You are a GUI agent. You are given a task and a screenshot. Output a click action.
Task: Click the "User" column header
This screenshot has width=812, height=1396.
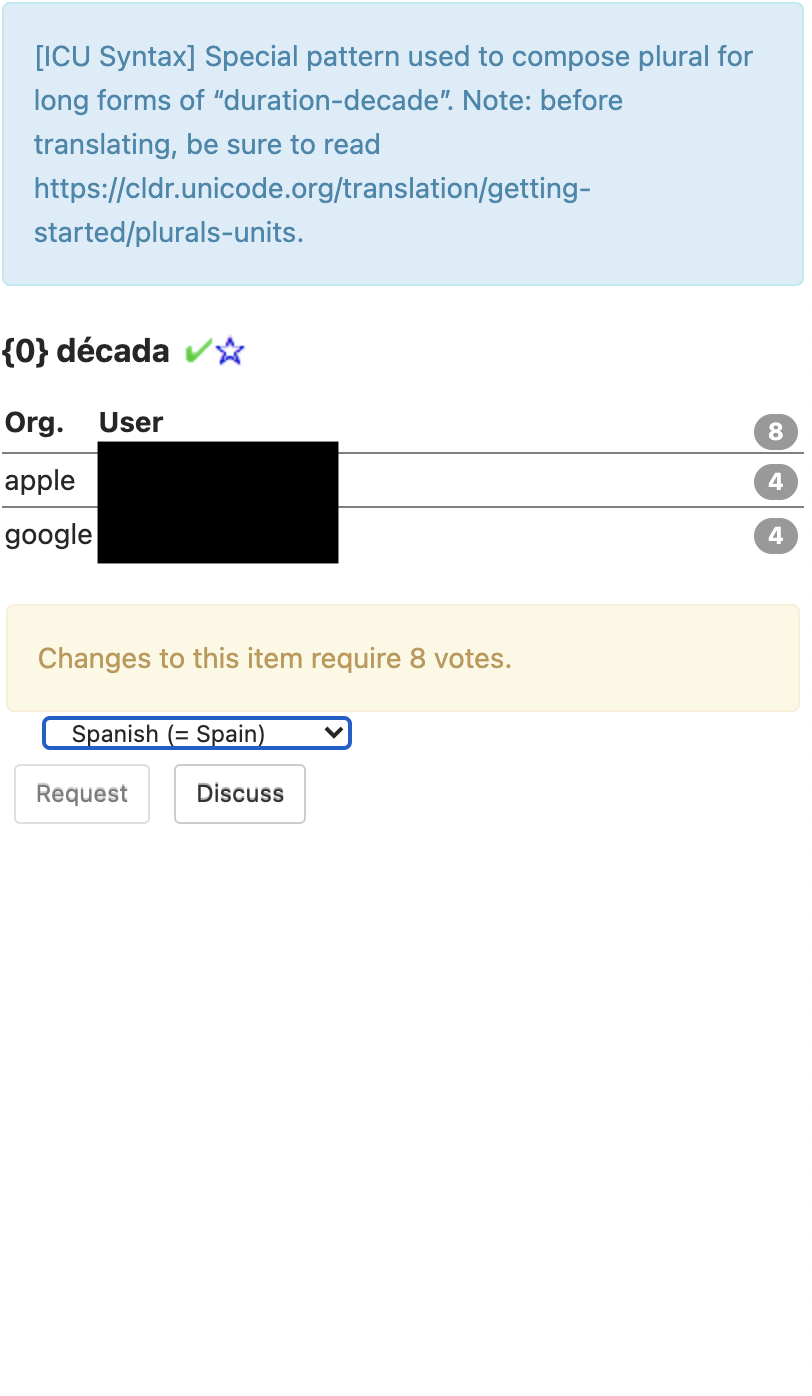(131, 422)
